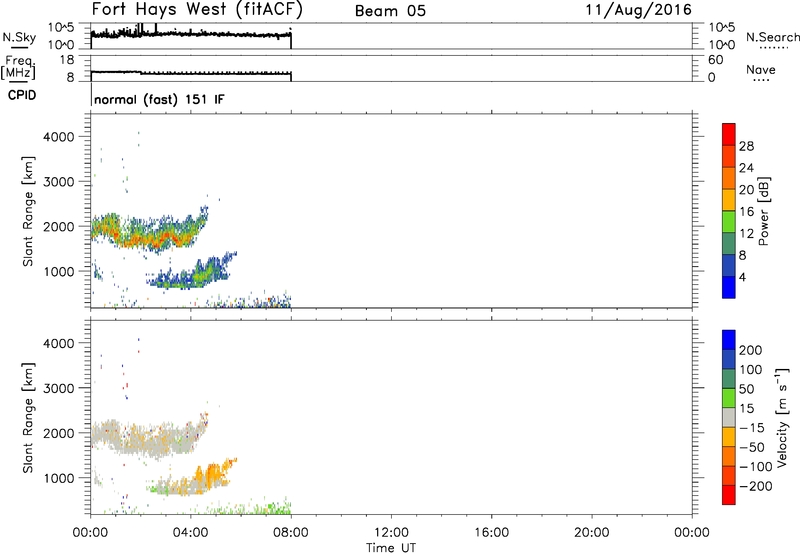Click the bright blue bottom segment of Power color bar
Screen dimensions: 800x554
pos(729,287)
